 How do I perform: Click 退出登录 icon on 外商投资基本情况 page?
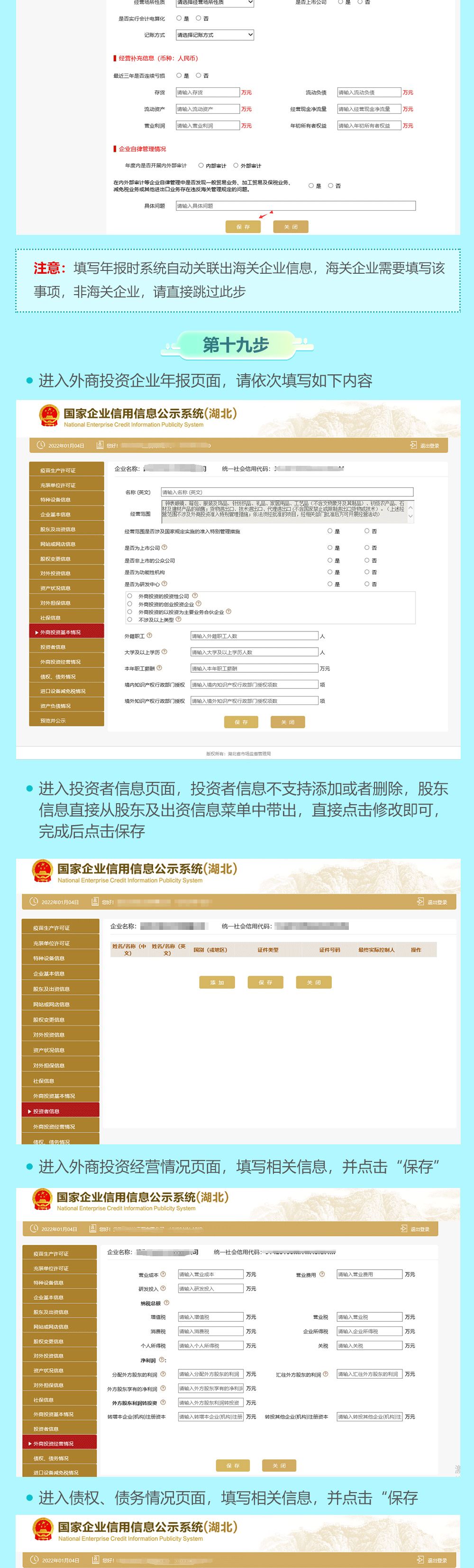pos(414,445)
